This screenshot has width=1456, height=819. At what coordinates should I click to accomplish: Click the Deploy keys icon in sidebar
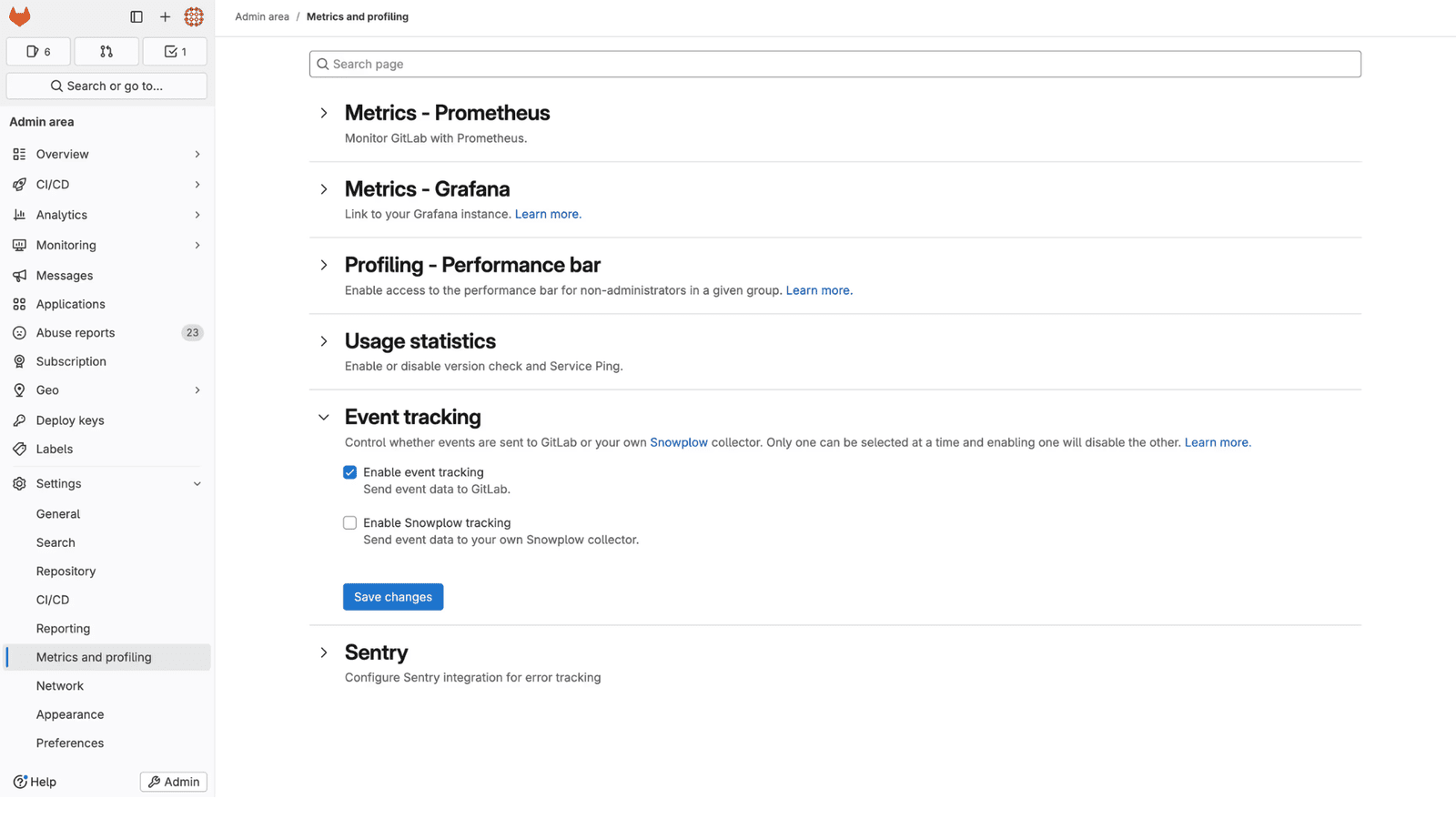[19, 420]
